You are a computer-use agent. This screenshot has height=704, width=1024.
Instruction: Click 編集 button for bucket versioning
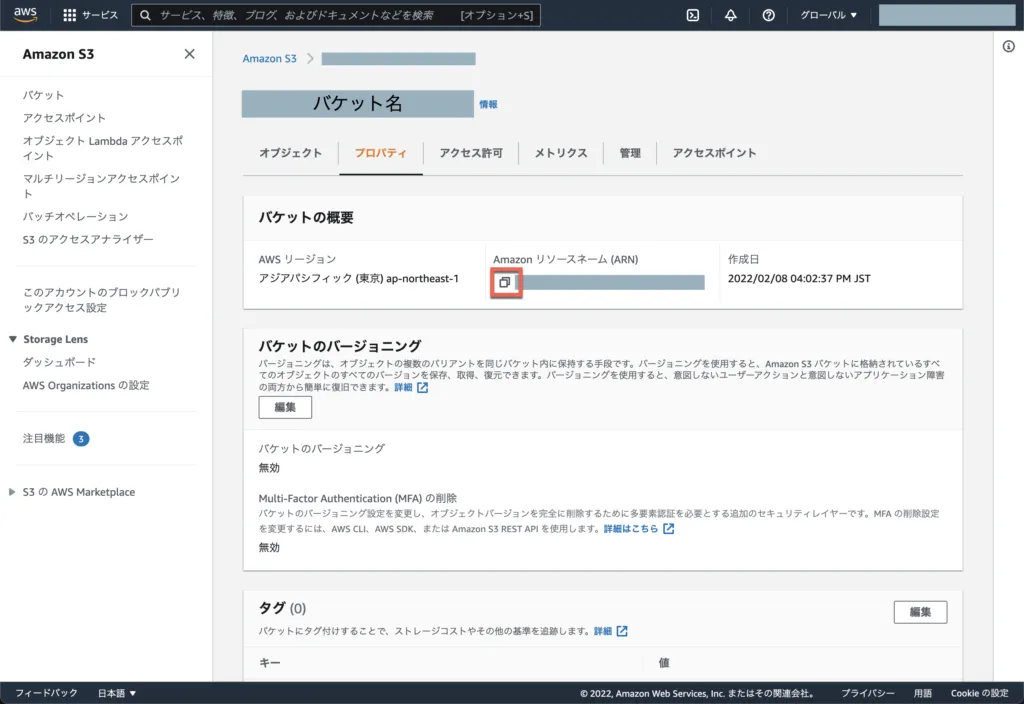pyautogui.click(x=285, y=407)
